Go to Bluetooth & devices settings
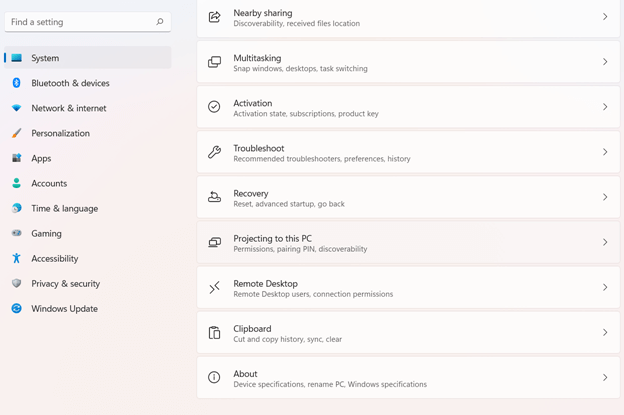Image resolution: width=624 pixels, height=415 pixels. 88,83
